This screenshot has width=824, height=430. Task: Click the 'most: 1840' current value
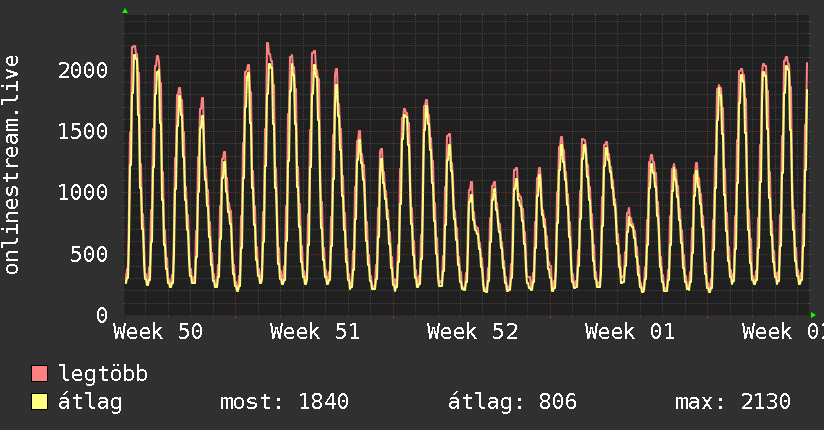[284, 402]
